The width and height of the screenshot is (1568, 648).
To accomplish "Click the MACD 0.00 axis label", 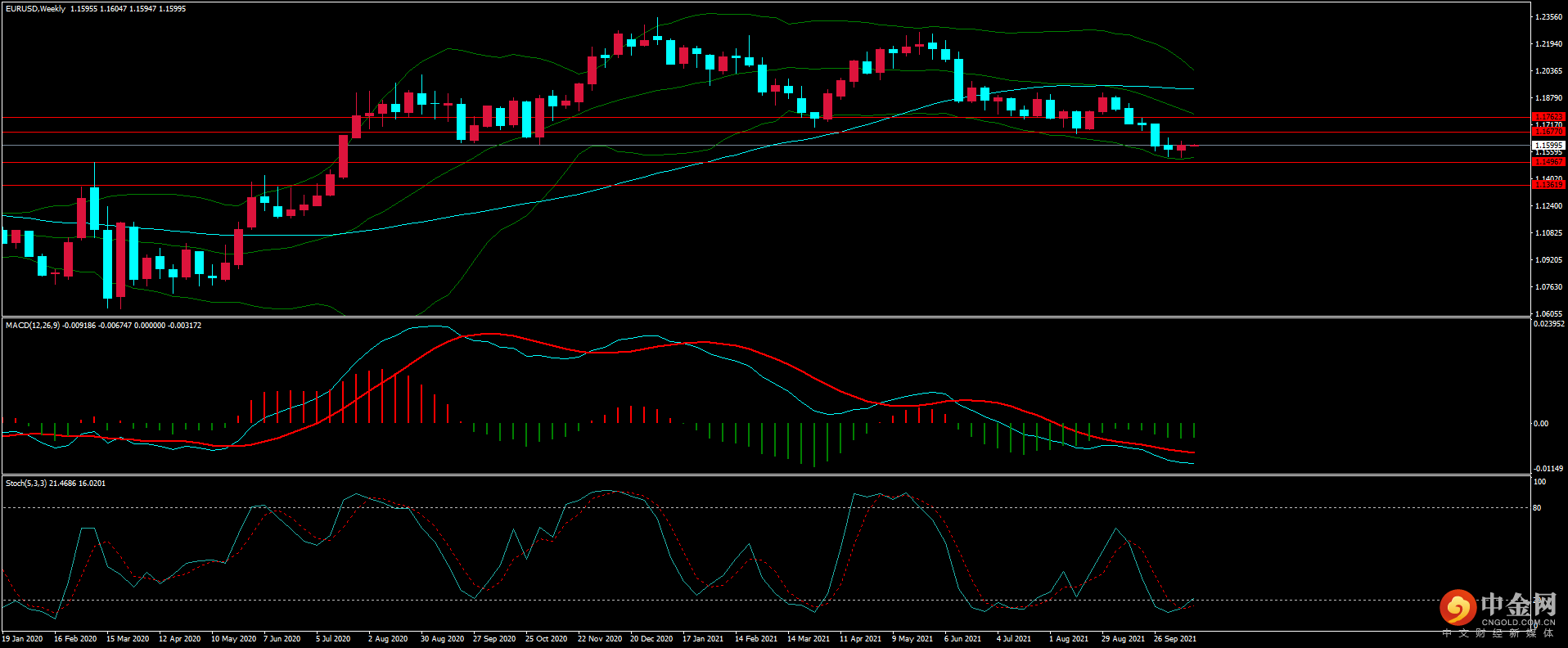I will coord(1540,424).
